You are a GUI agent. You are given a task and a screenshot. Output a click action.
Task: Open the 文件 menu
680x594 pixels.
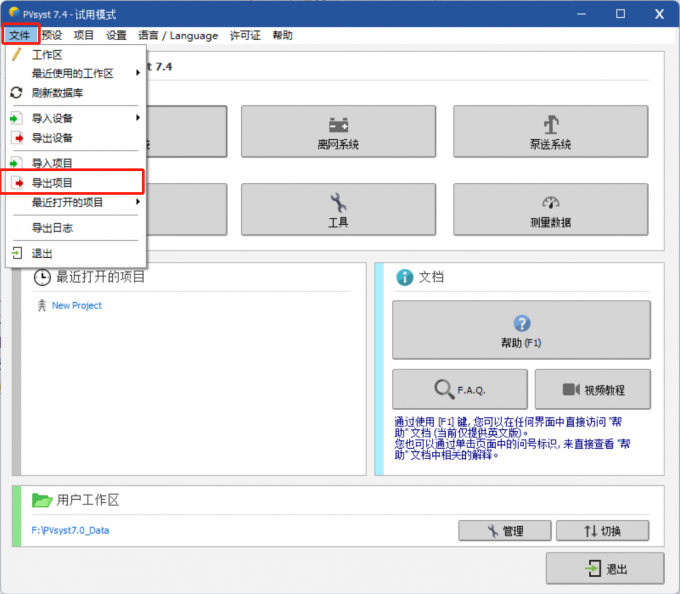[20, 35]
